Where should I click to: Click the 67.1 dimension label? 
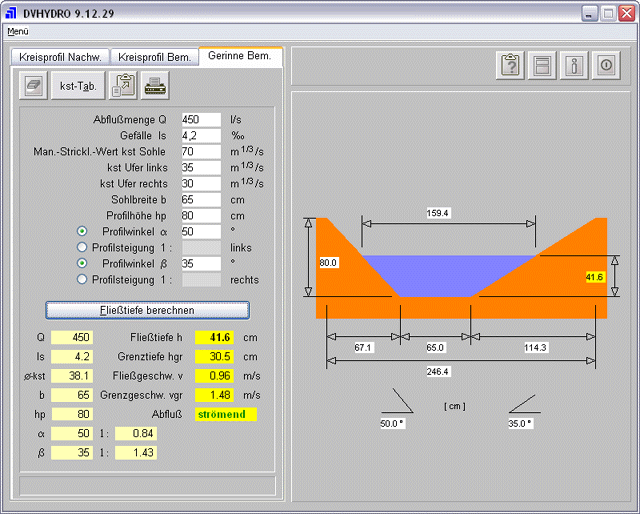click(x=362, y=348)
